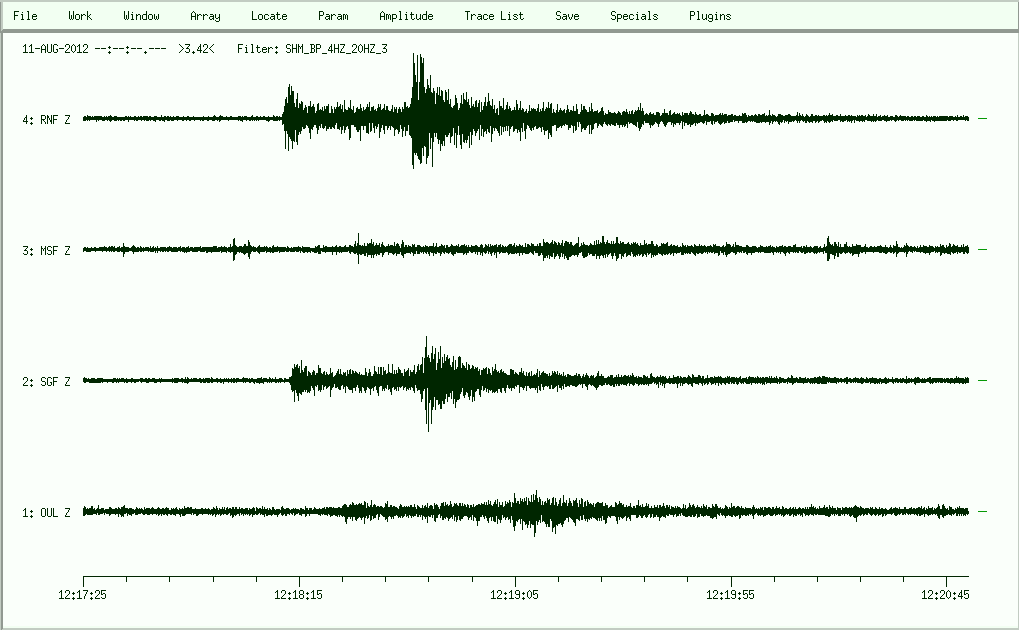
Task: Select trace label 4: RNF Z
Action: pos(46,120)
